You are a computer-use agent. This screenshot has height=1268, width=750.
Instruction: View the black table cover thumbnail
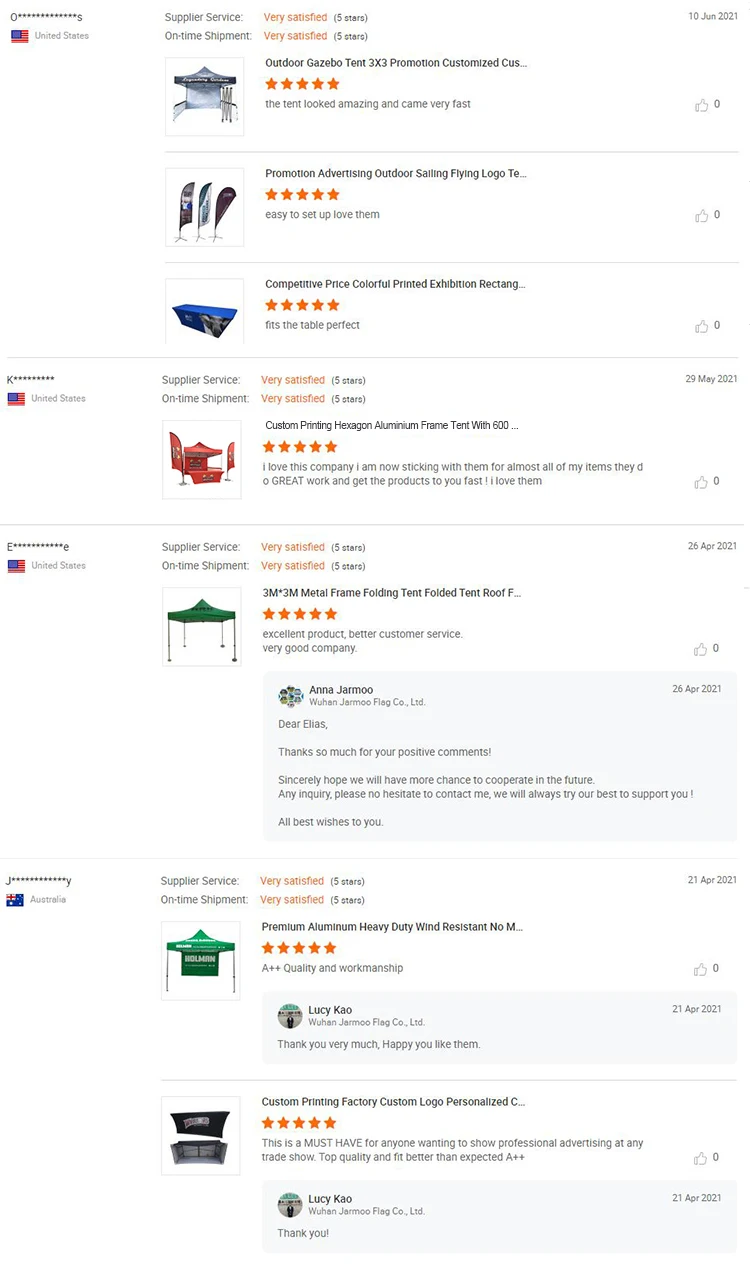(x=201, y=1135)
